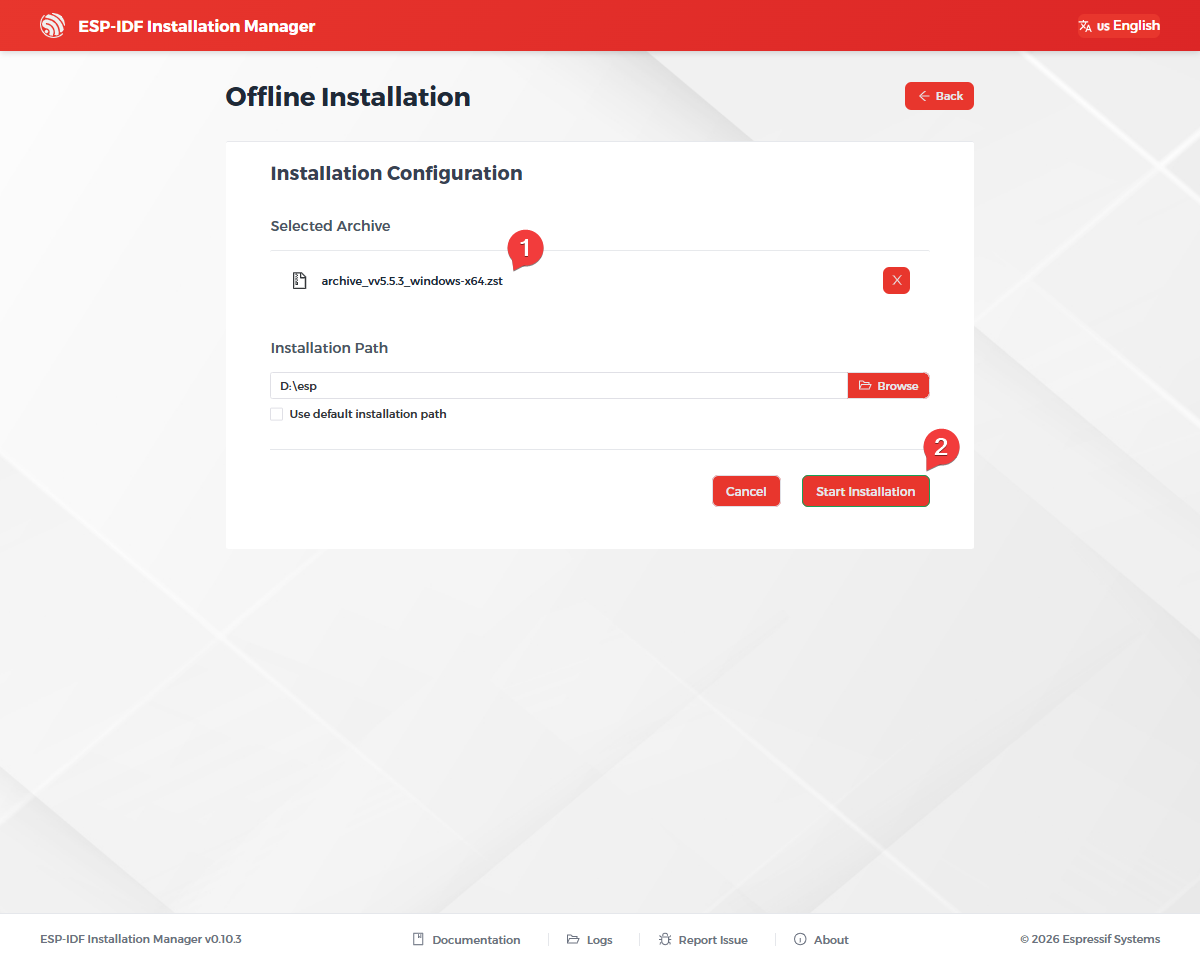This screenshot has height=964, width=1200.
Task: Click the info icon next to About
Action: (x=800, y=940)
